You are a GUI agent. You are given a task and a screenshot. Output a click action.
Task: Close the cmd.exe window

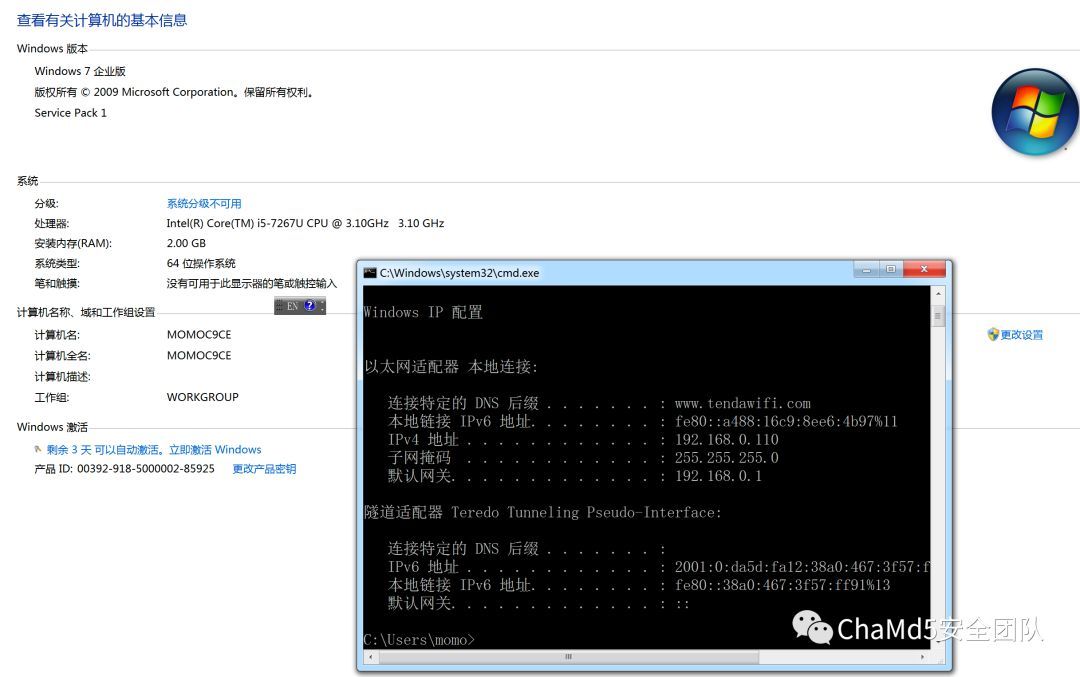(924, 269)
